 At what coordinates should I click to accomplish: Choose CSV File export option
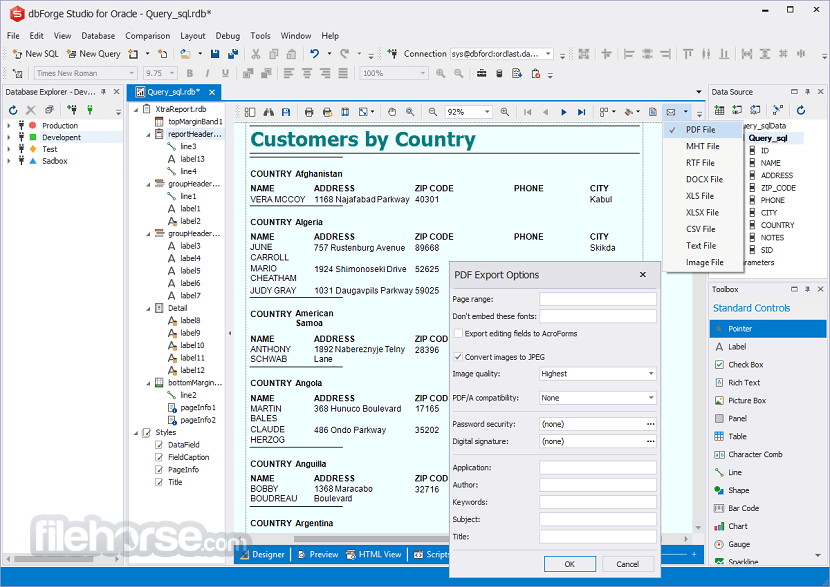(x=703, y=229)
